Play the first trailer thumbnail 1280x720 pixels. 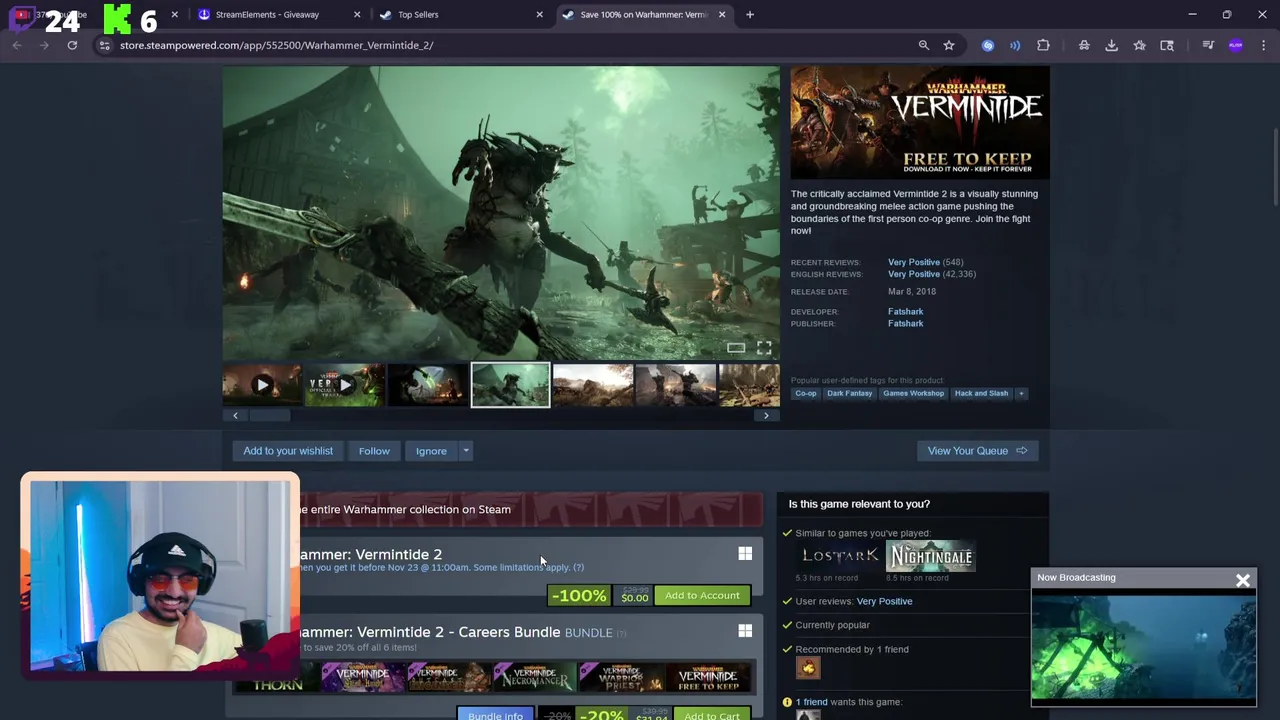pyautogui.click(x=262, y=385)
